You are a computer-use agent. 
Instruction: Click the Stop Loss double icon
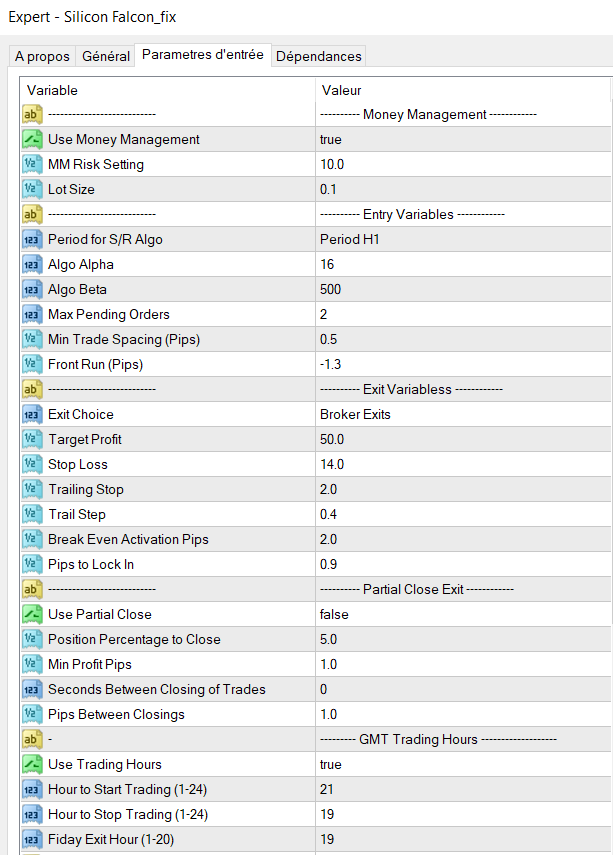pos(31,464)
